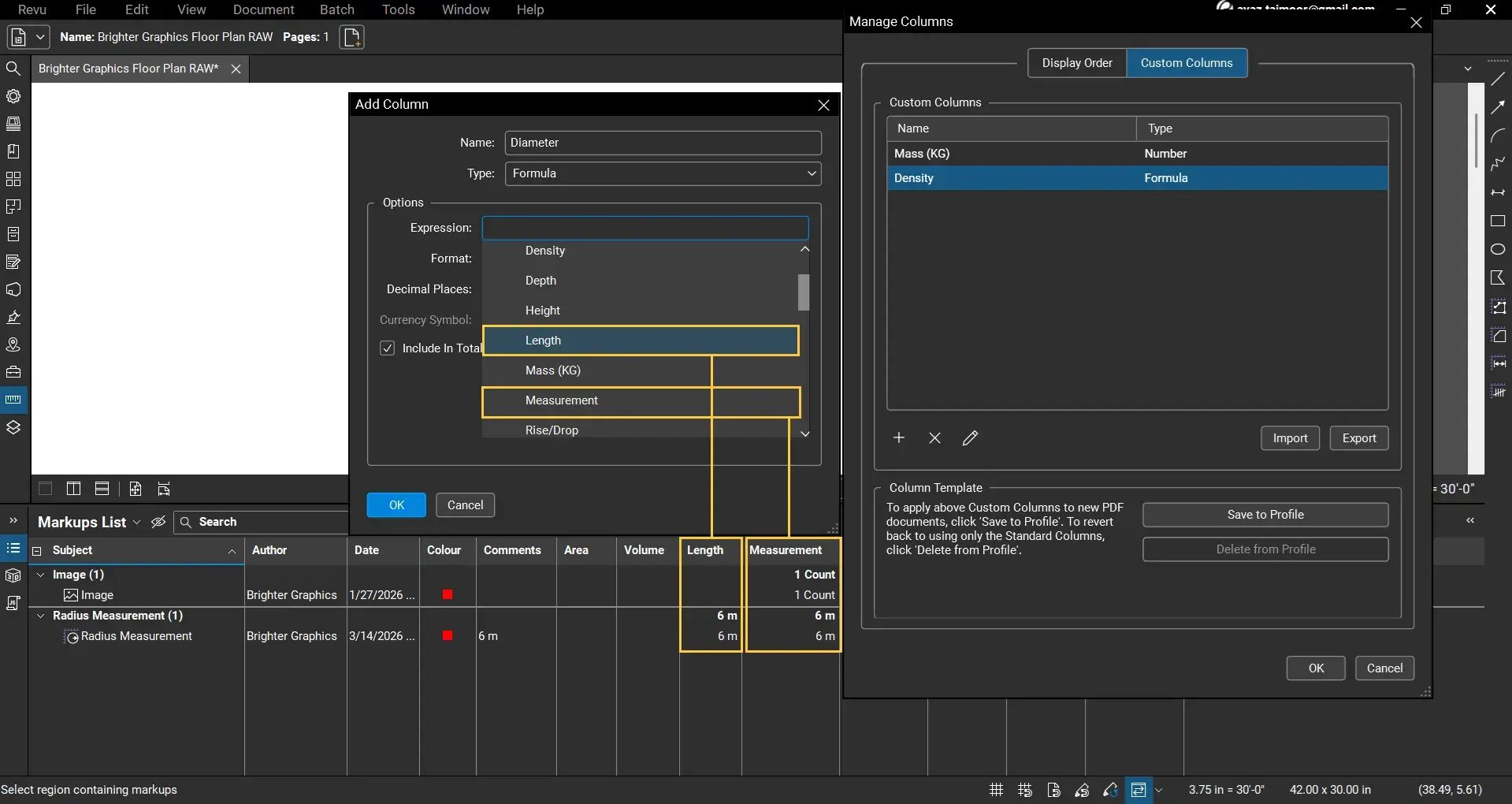Switch to the Display Order tab
This screenshot has width=1512, height=804.
(1078, 63)
